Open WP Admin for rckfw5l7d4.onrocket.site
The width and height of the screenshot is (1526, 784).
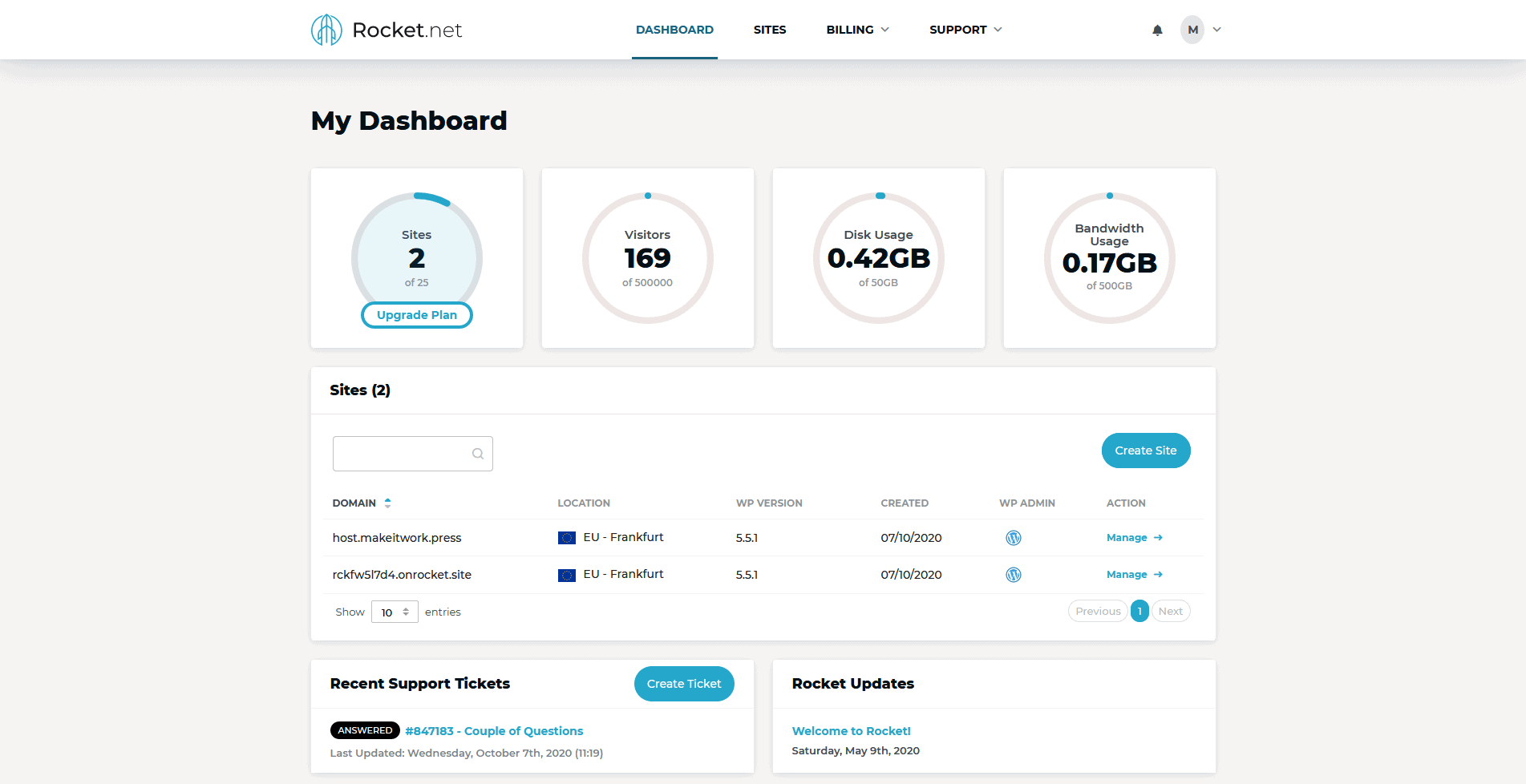[x=1014, y=575]
